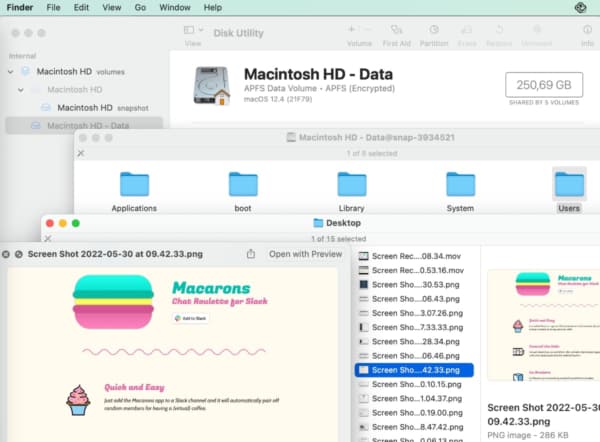Select file Screen Sho...3.07.26.png
The width and height of the screenshot is (600, 442).
click(414, 313)
